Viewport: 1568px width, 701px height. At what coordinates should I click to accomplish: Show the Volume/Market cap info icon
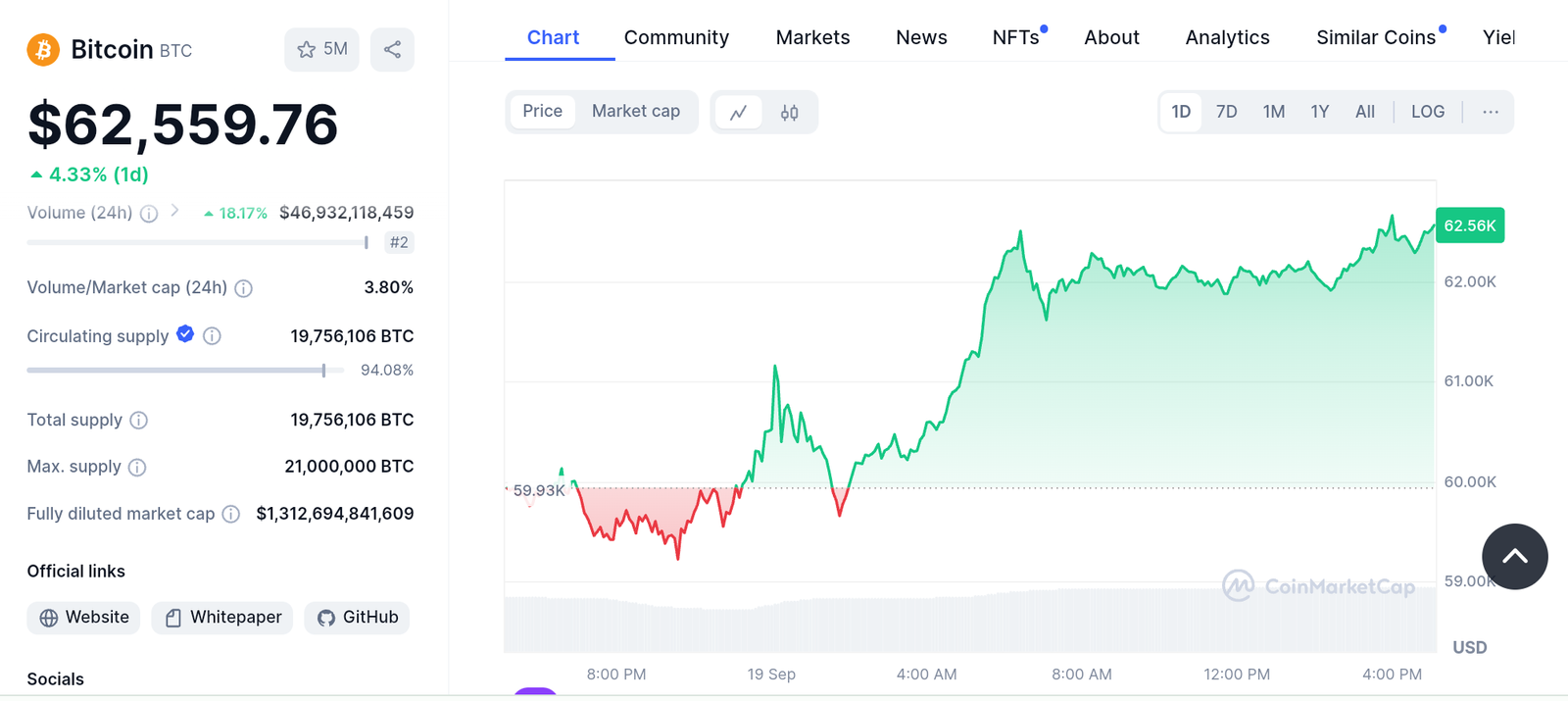pos(244,288)
